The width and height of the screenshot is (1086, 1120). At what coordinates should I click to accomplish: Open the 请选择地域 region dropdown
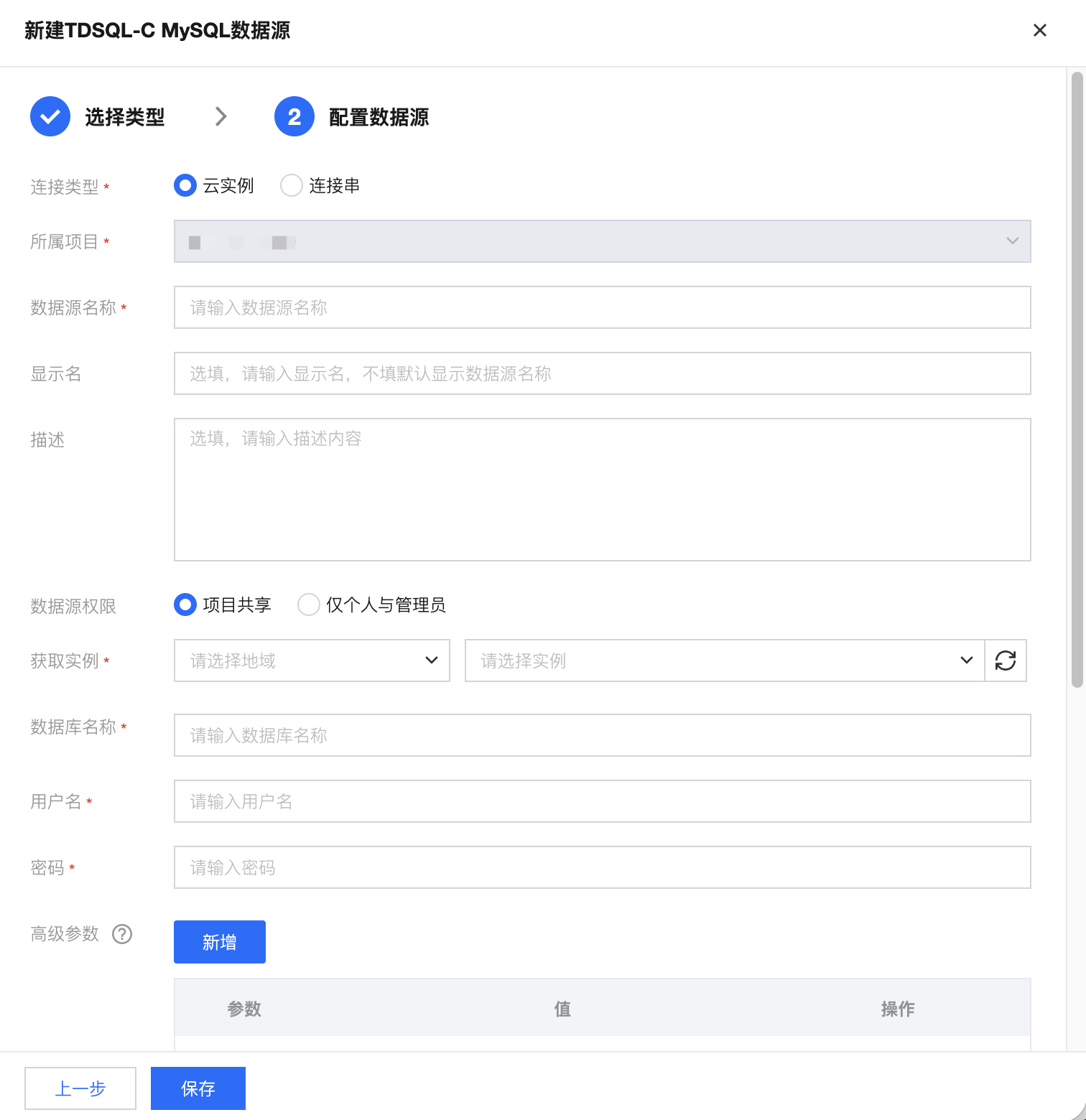312,661
